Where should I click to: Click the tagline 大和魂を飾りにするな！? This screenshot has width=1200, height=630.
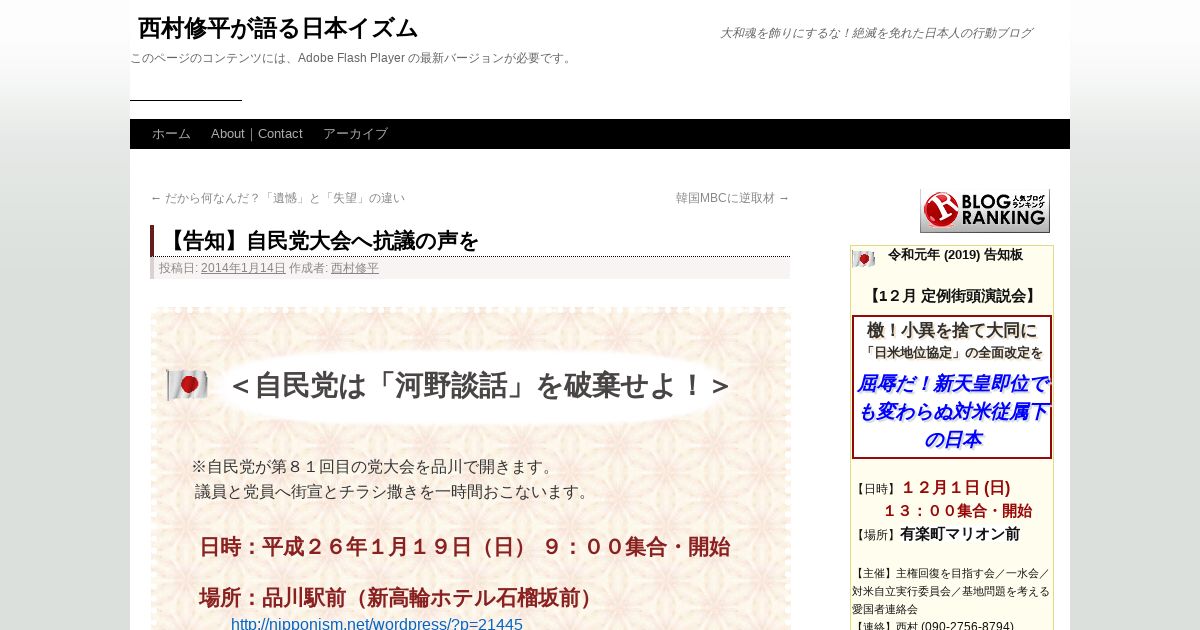(876, 33)
